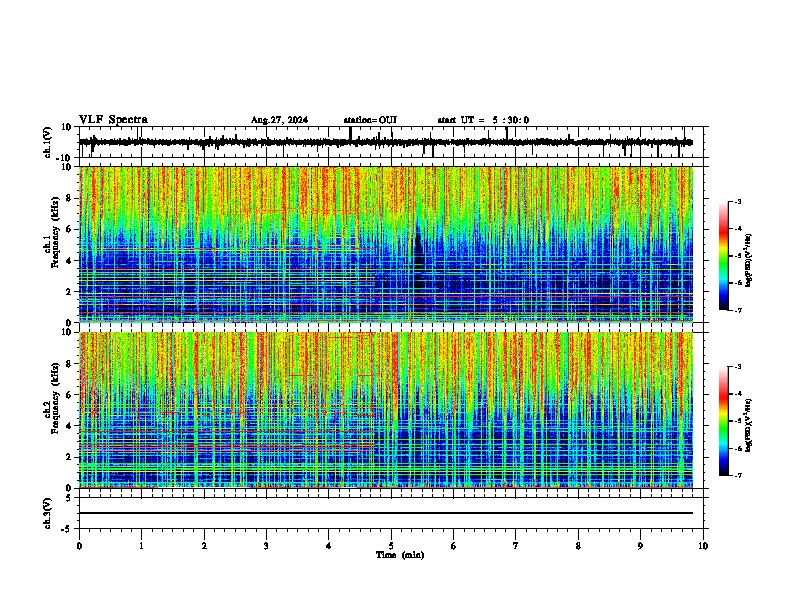Click the ch.2 'Frequency (kHz)' axis label
The height and width of the screenshot is (612, 792).
coord(55,398)
